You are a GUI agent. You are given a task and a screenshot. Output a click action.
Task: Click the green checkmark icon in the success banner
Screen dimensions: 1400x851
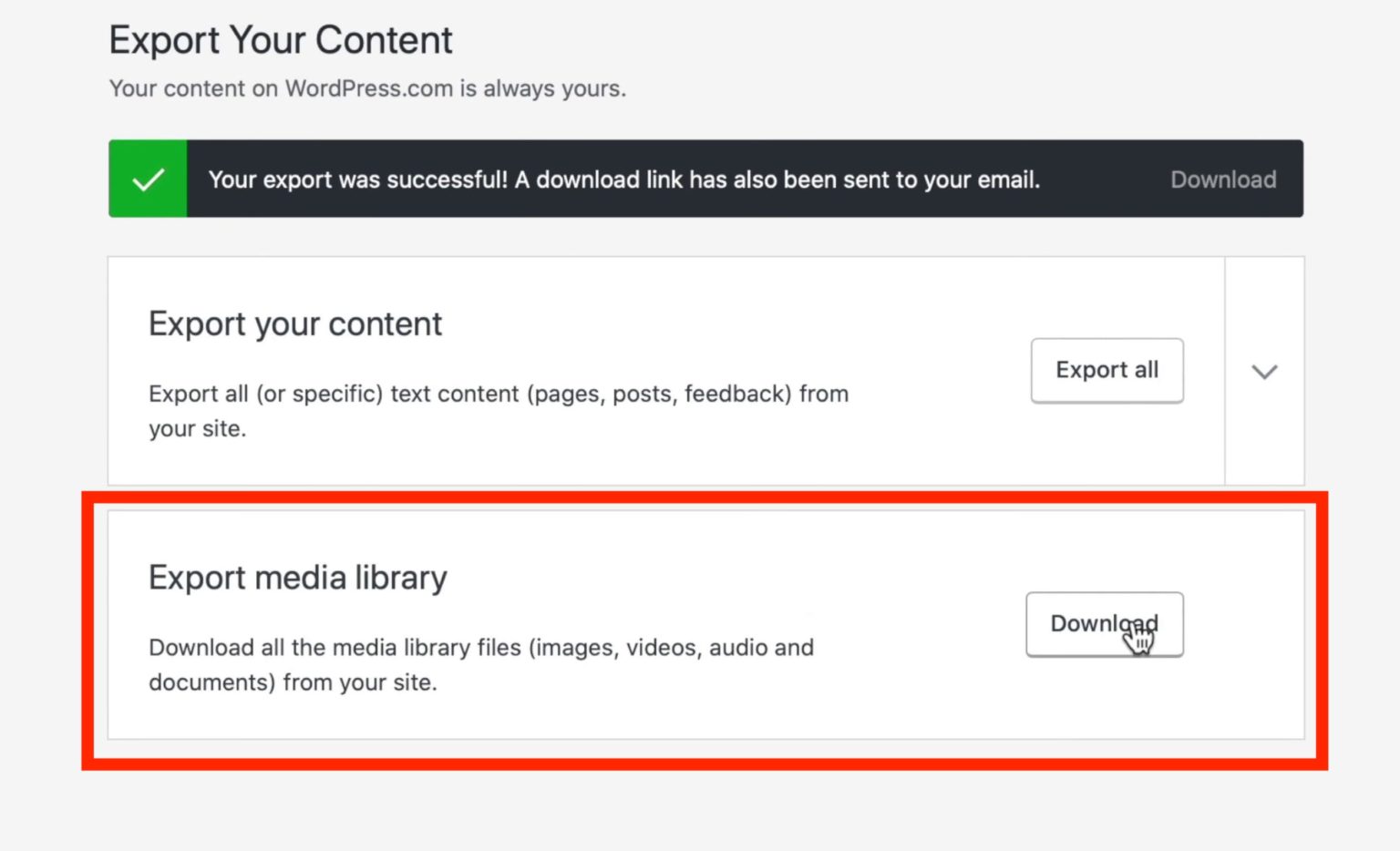(147, 179)
